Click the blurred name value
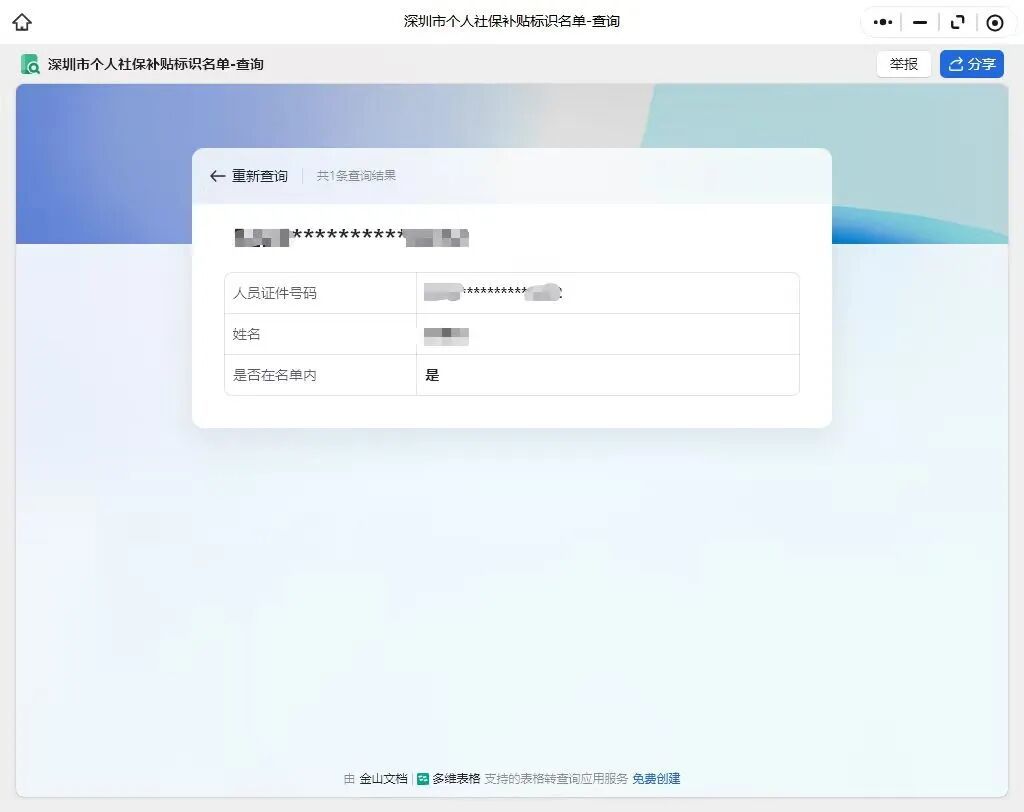Image resolution: width=1024 pixels, height=812 pixels. pos(446,336)
